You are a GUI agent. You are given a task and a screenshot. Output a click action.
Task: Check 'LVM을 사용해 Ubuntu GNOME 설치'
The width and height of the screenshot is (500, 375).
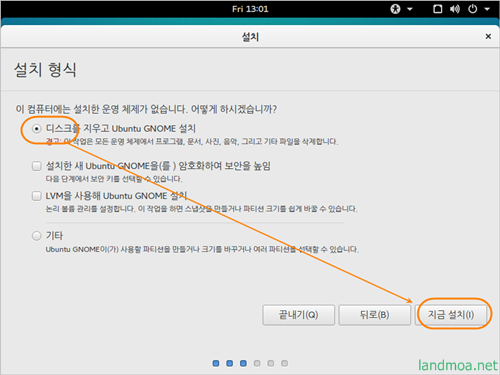pos(37,196)
